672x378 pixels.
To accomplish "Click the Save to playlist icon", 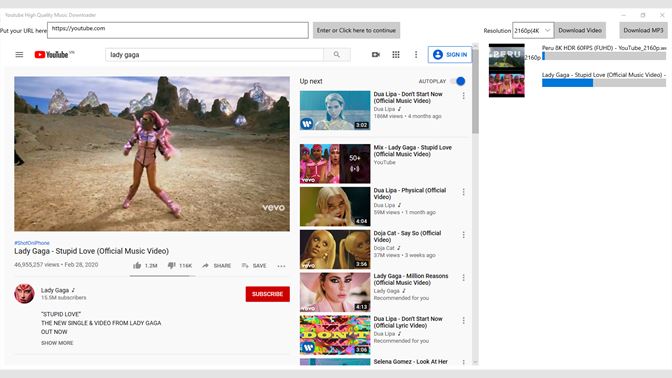I will [245, 265].
